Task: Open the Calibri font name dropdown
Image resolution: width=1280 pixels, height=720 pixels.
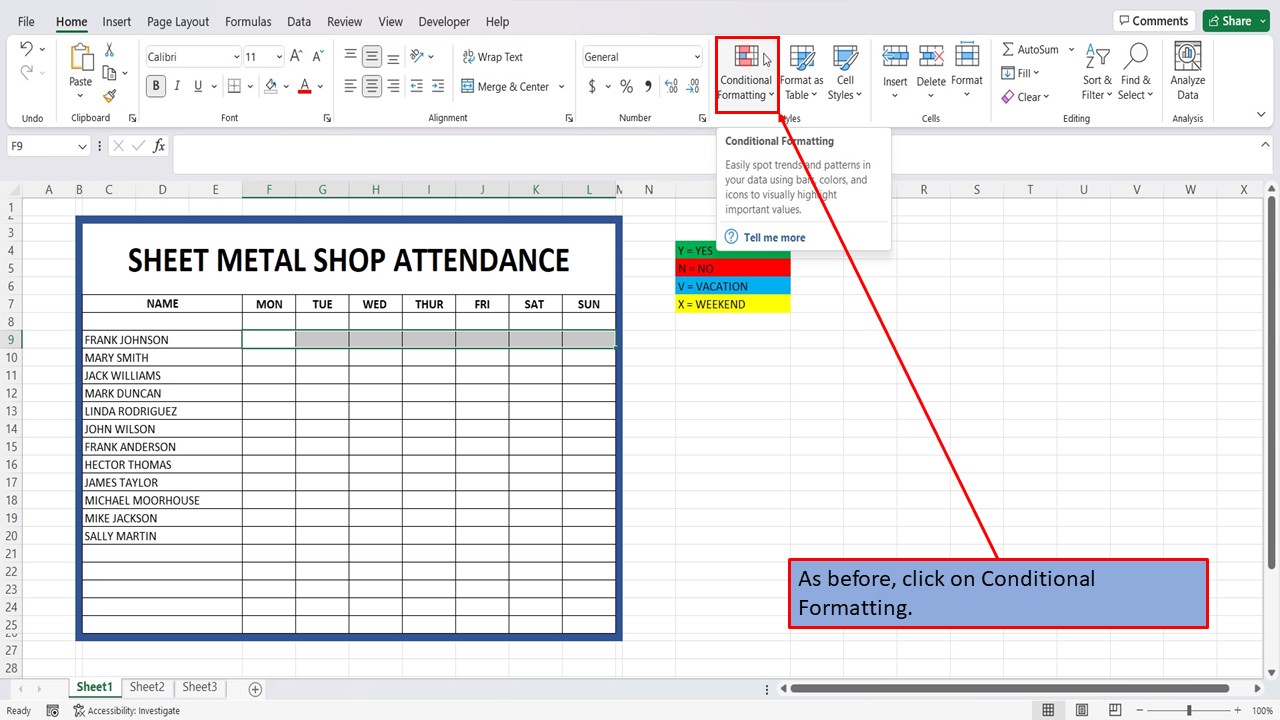Action: 236,57
